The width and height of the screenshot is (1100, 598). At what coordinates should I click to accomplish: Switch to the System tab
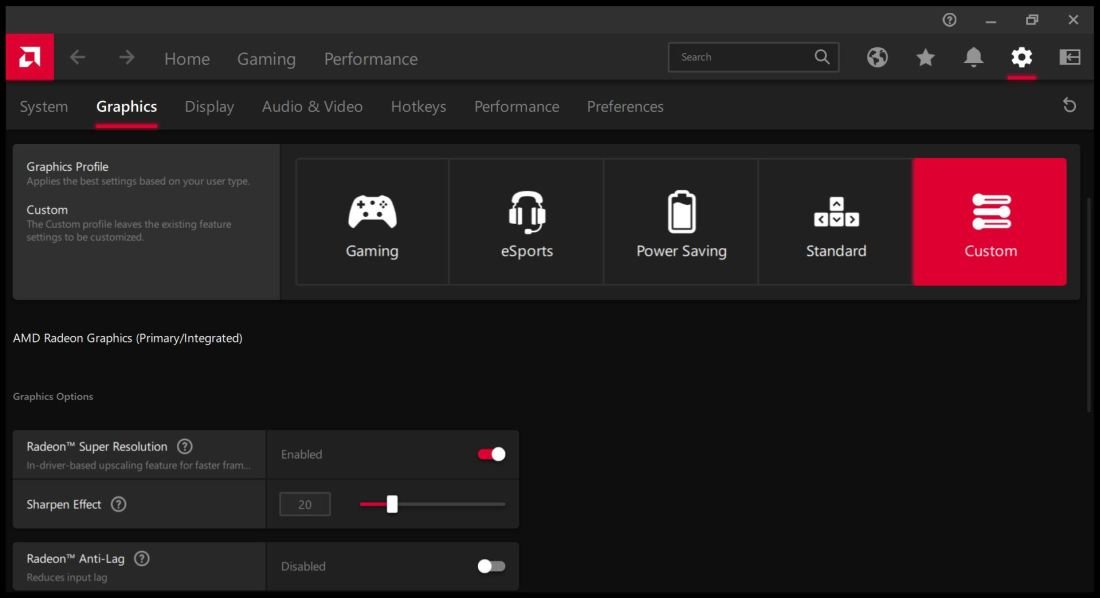[43, 107]
